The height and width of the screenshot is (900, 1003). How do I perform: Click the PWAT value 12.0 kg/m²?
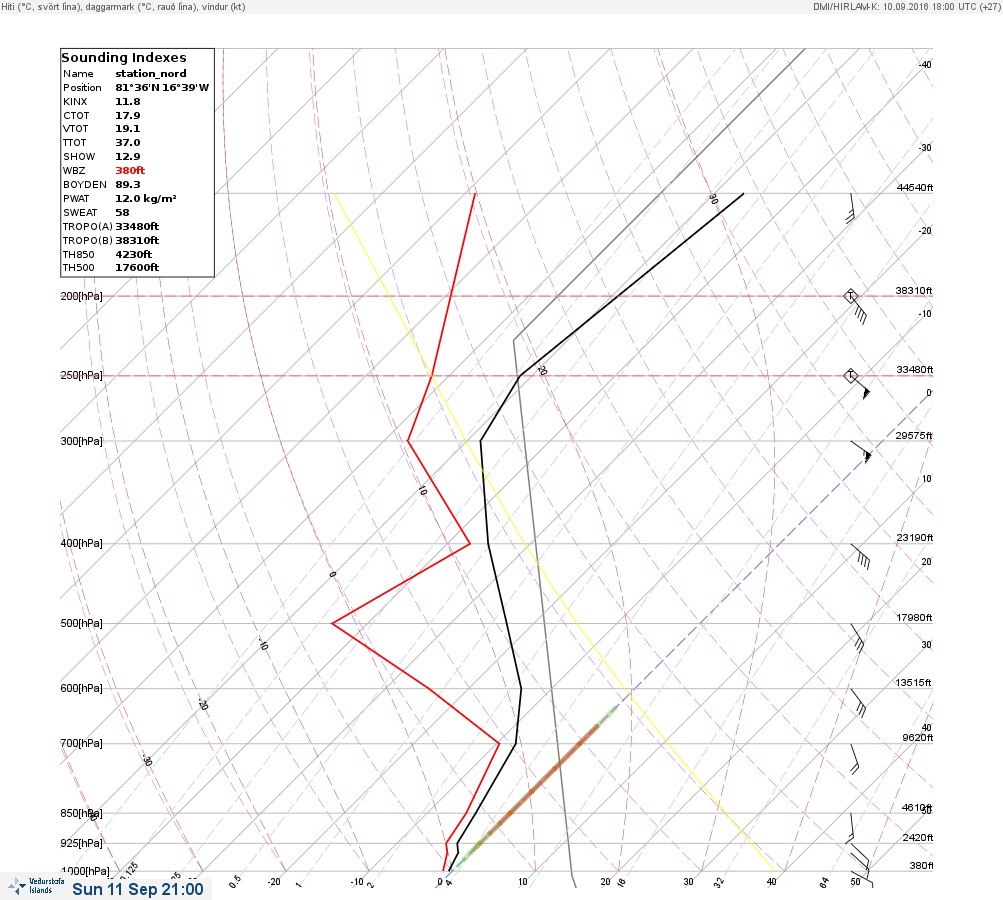(146, 198)
